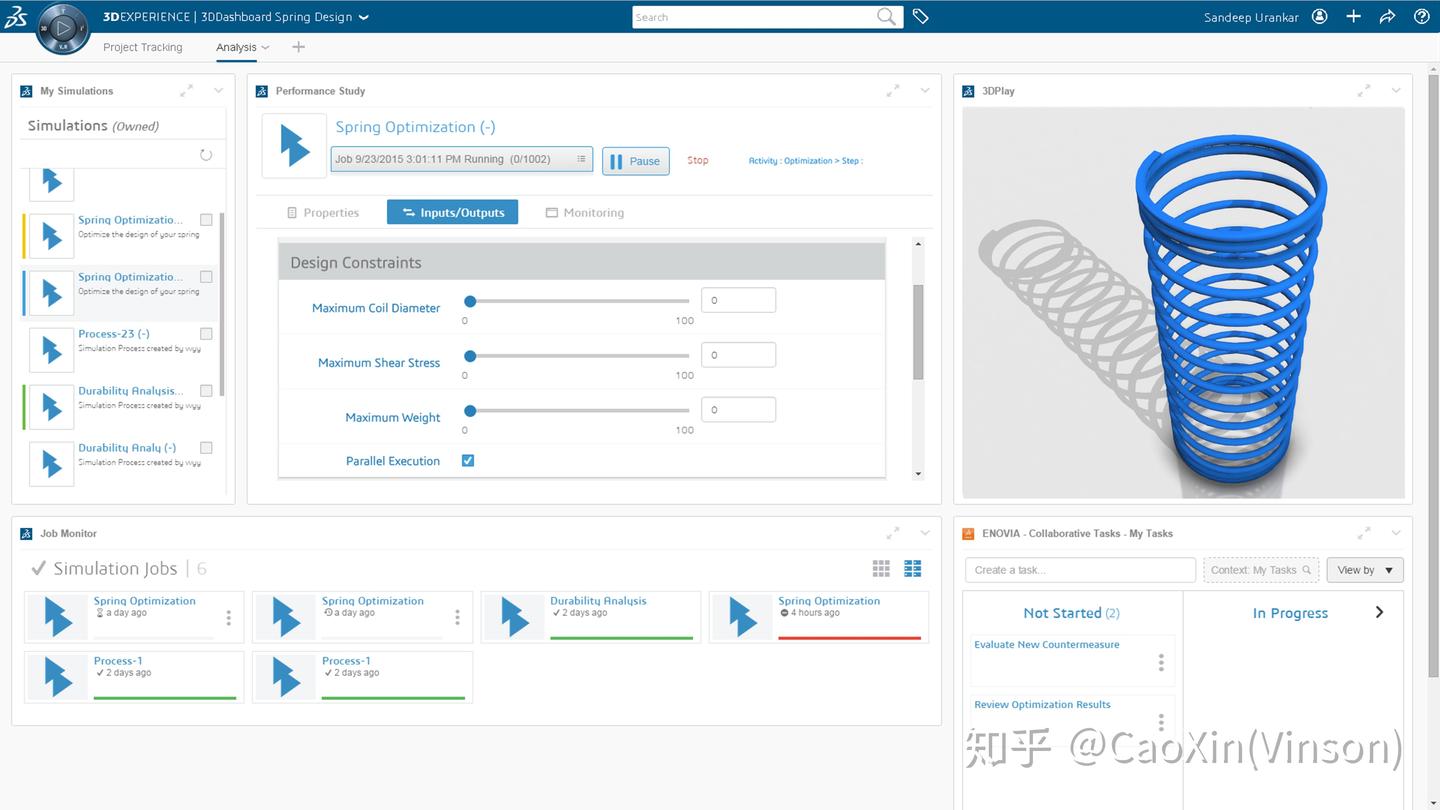1440x810 pixels.
Task: Open the help question mark icon
Action: (x=1421, y=17)
